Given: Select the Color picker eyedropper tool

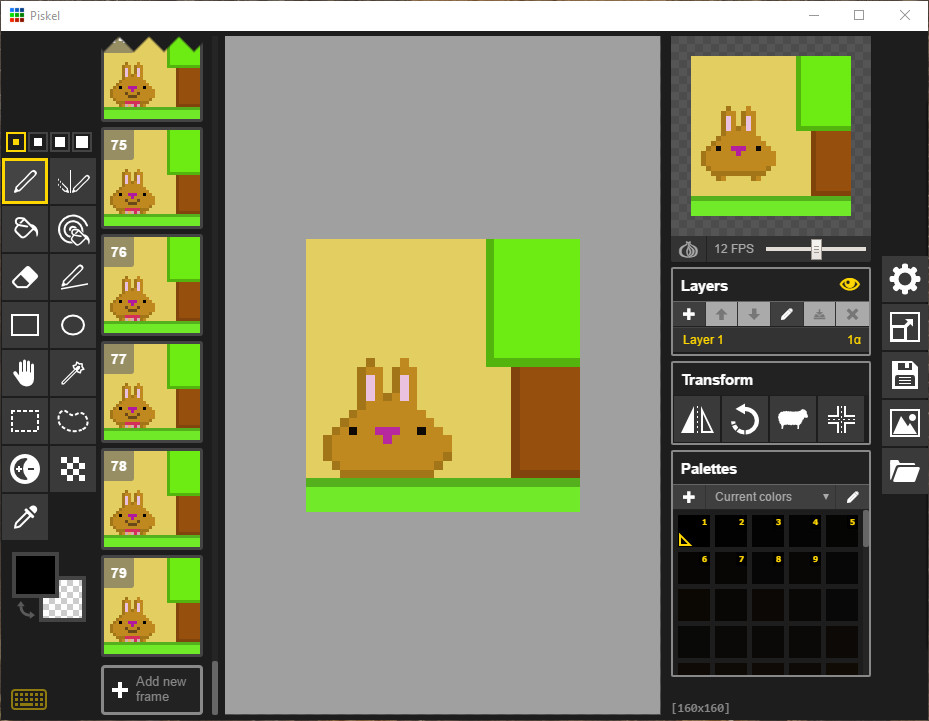Looking at the screenshot, I should point(25,517).
